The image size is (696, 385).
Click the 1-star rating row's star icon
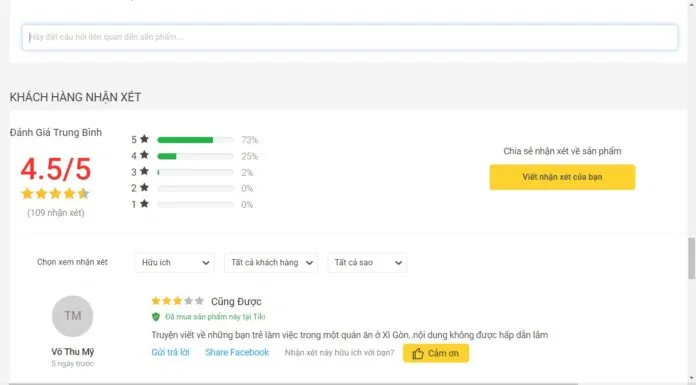pos(144,204)
